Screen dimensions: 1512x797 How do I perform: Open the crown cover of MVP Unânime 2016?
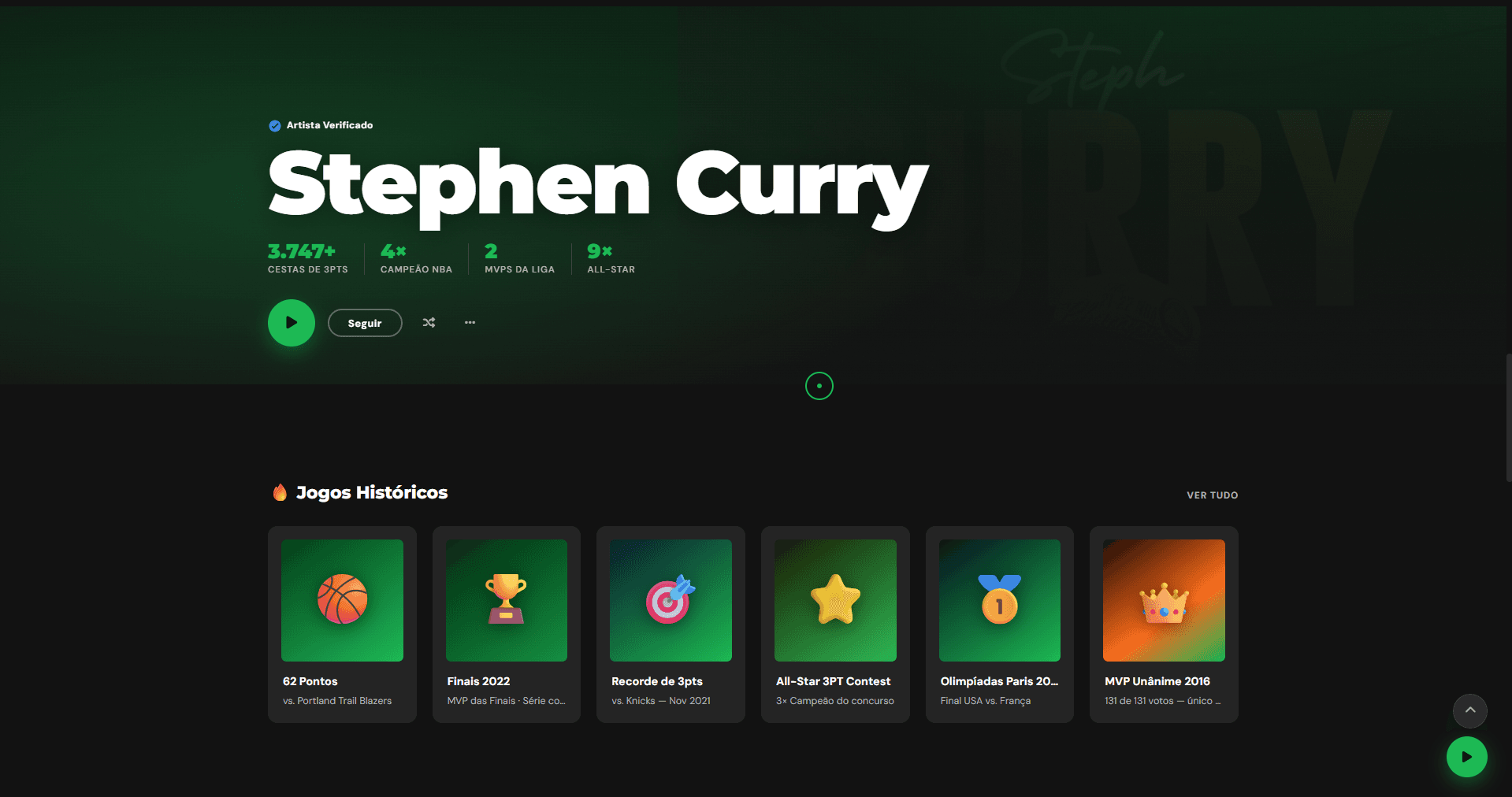click(1164, 600)
